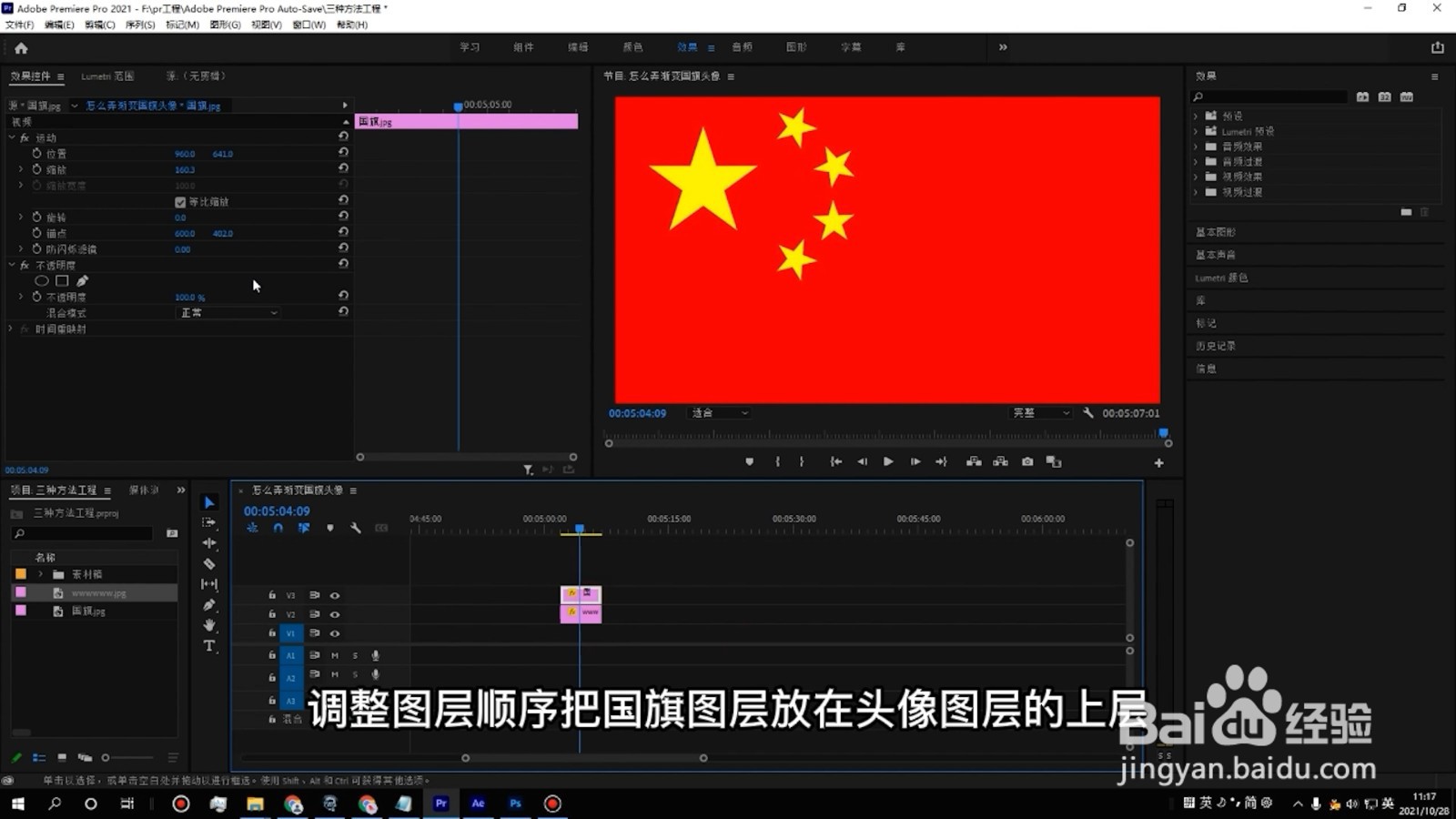This screenshot has width=1456, height=819.
Task: Switch to Lumetri Scopes tab
Action: [x=107, y=76]
